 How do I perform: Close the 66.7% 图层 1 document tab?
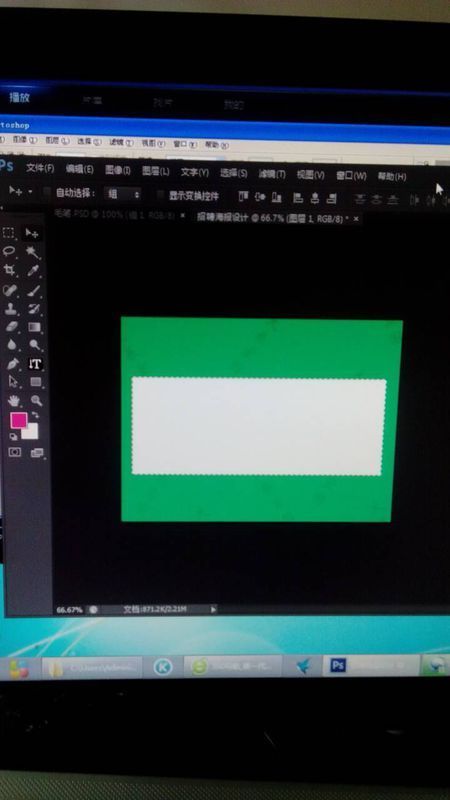(x=356, y=218)
